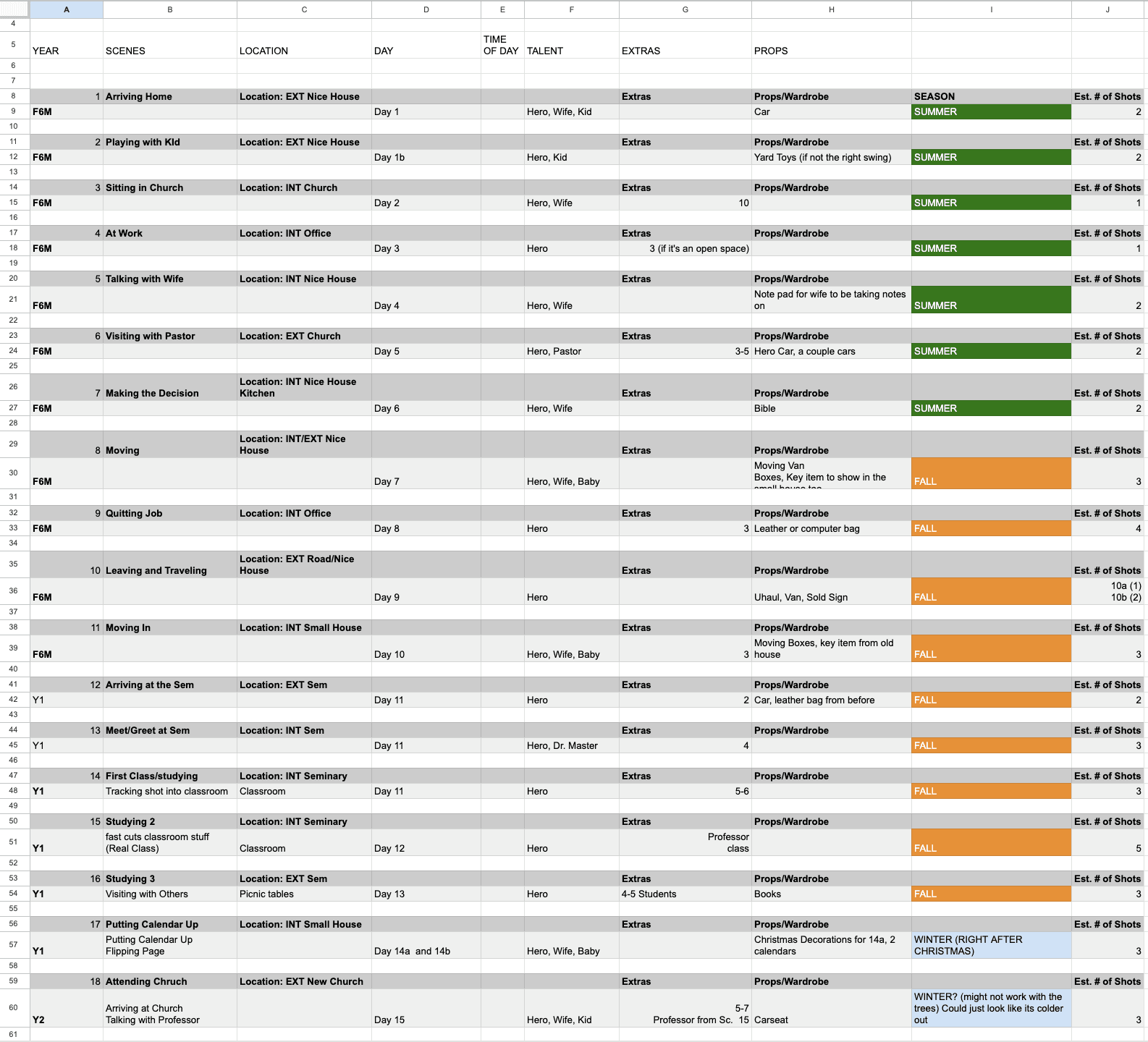
Task: Select the green SUMMER cell for Day 3
Action: pos(991,248)
